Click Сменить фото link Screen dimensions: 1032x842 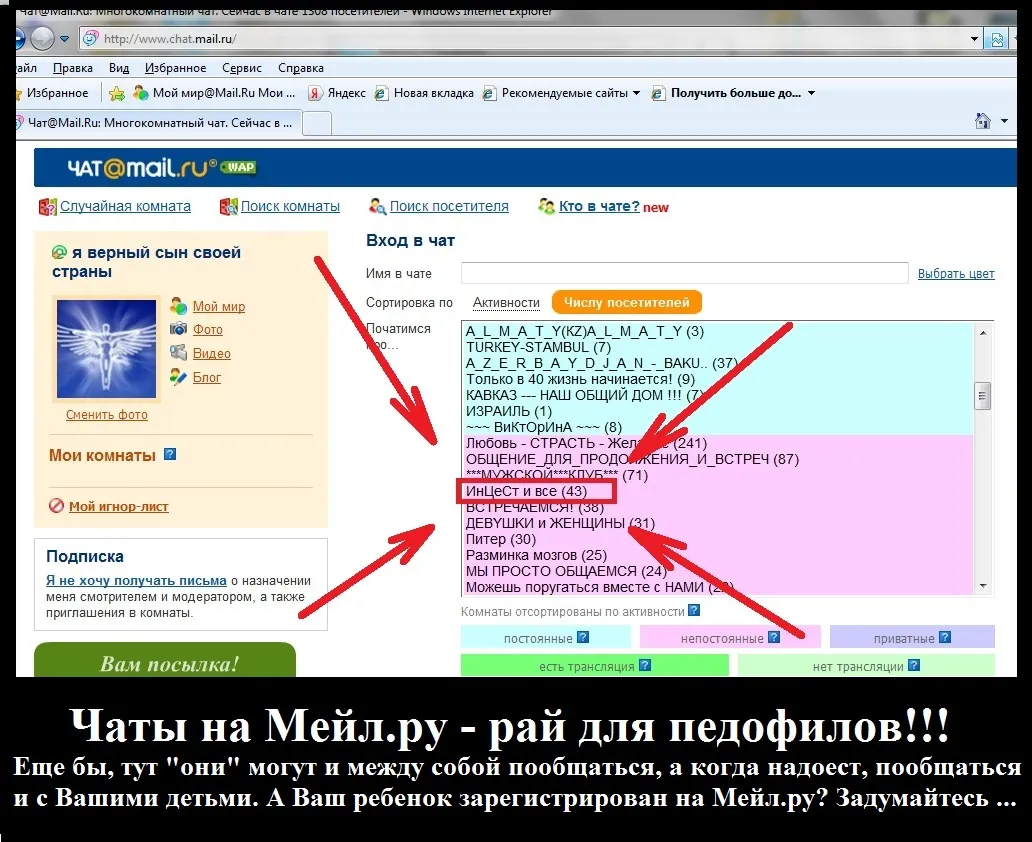(107, 415)
